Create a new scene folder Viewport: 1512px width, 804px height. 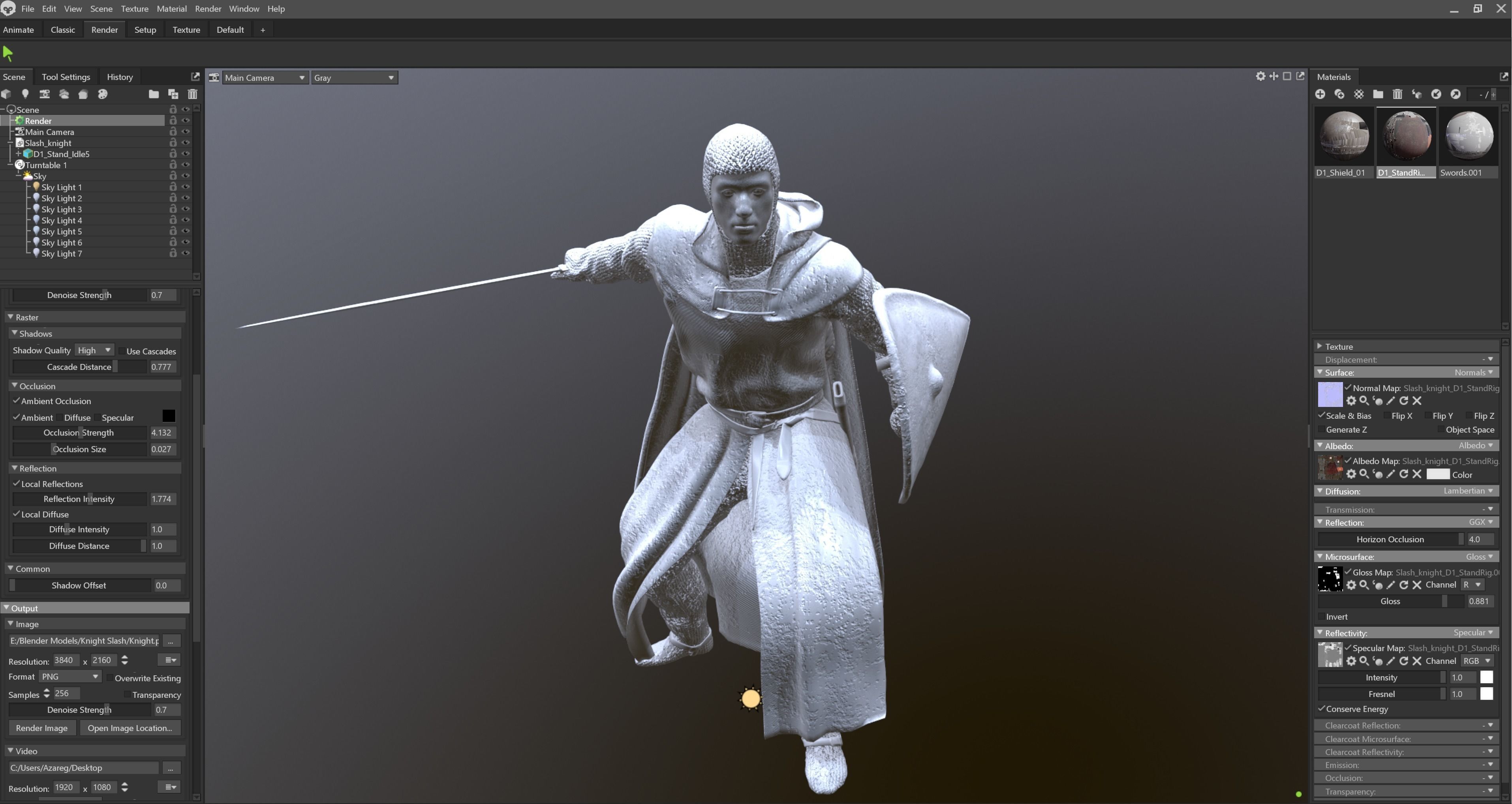[x=154, y=94]
